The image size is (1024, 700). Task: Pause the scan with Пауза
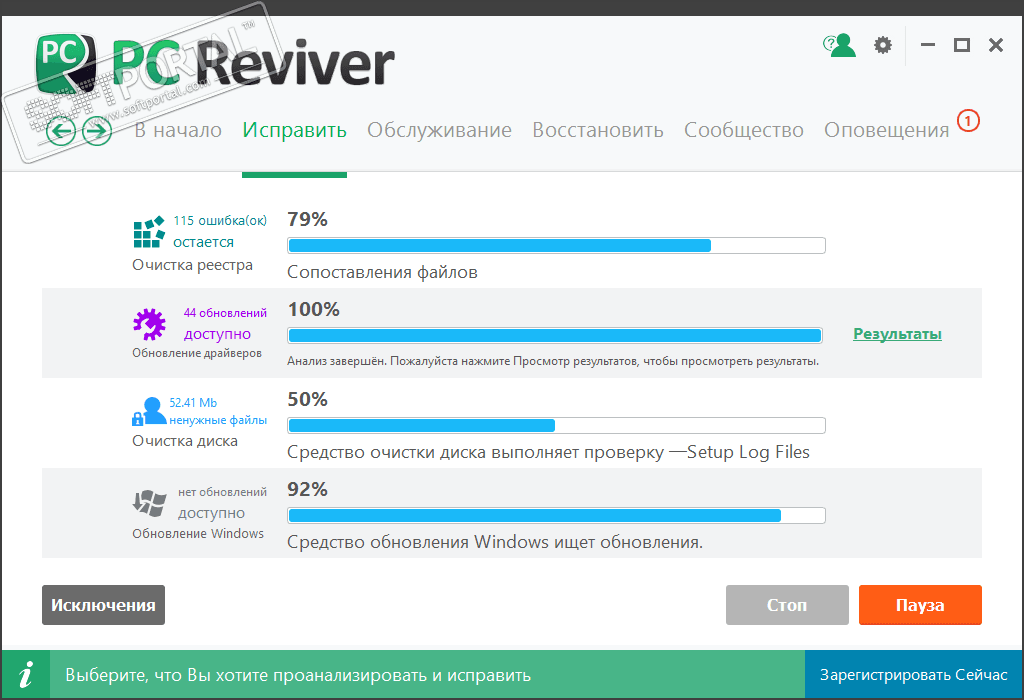920,605
